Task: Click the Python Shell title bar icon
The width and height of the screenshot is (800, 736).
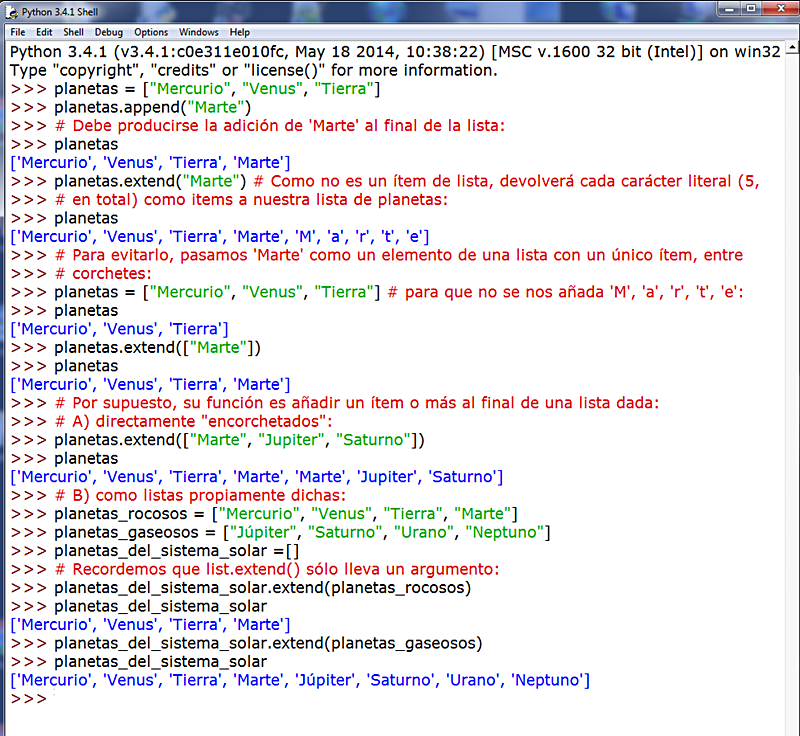Action: click(12, 12)
